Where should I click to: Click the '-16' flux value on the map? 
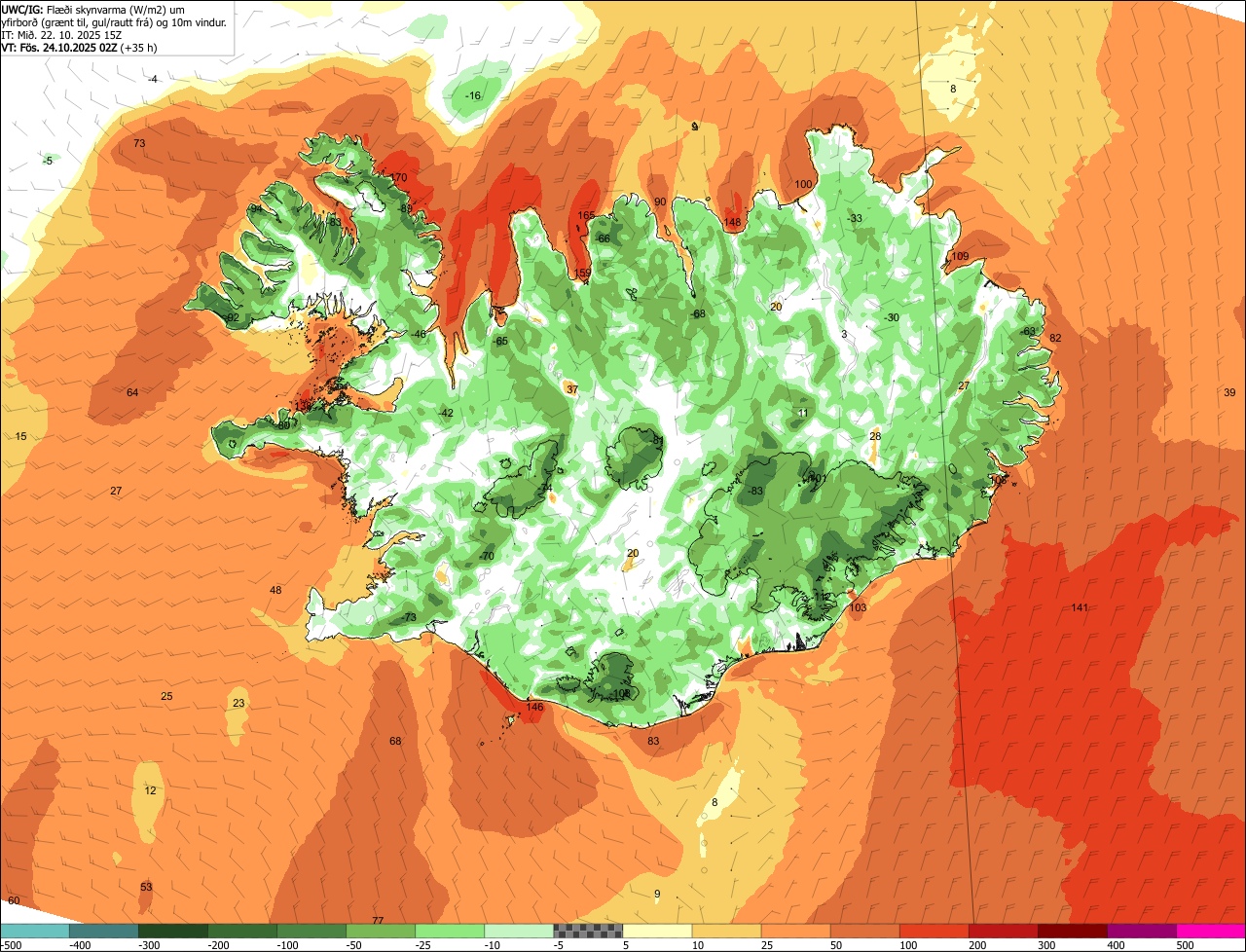click(473, 95)
